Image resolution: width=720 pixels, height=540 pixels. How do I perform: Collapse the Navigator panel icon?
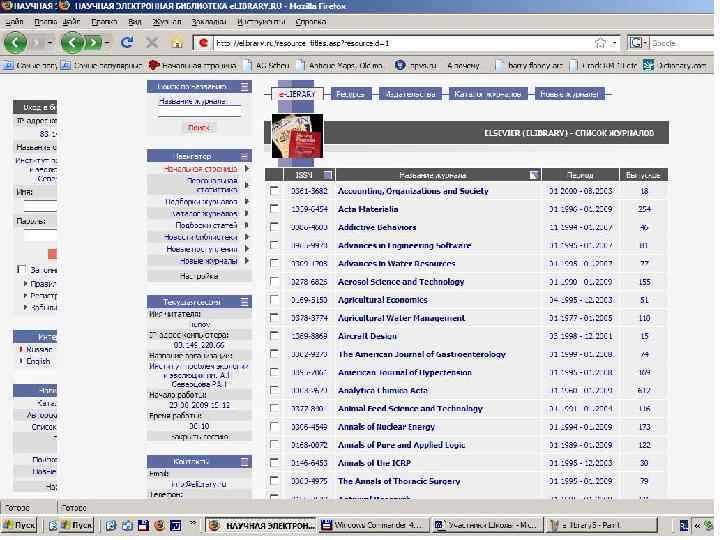pyautogui.click(x=245, y=156)
